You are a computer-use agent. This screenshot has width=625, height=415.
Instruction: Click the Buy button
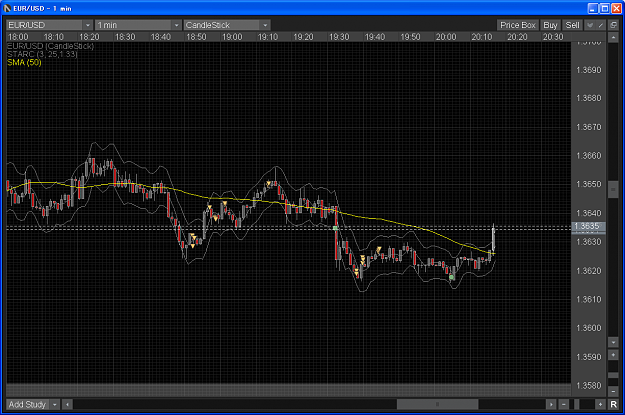[x=550, y=25]
